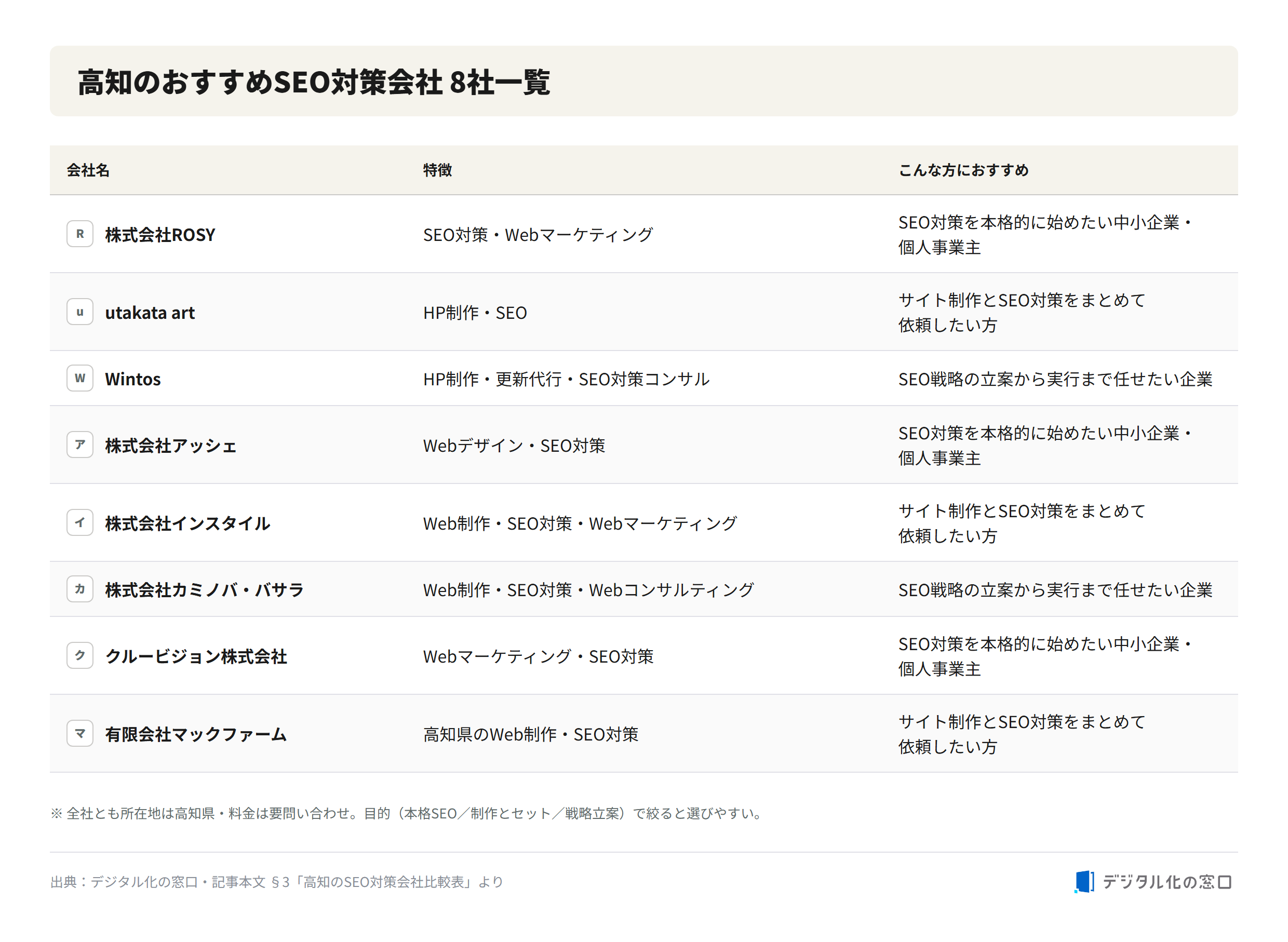Click the W badge icon beside Wintos
Screen dimensions: 1288x942
[x=80, y=379]
